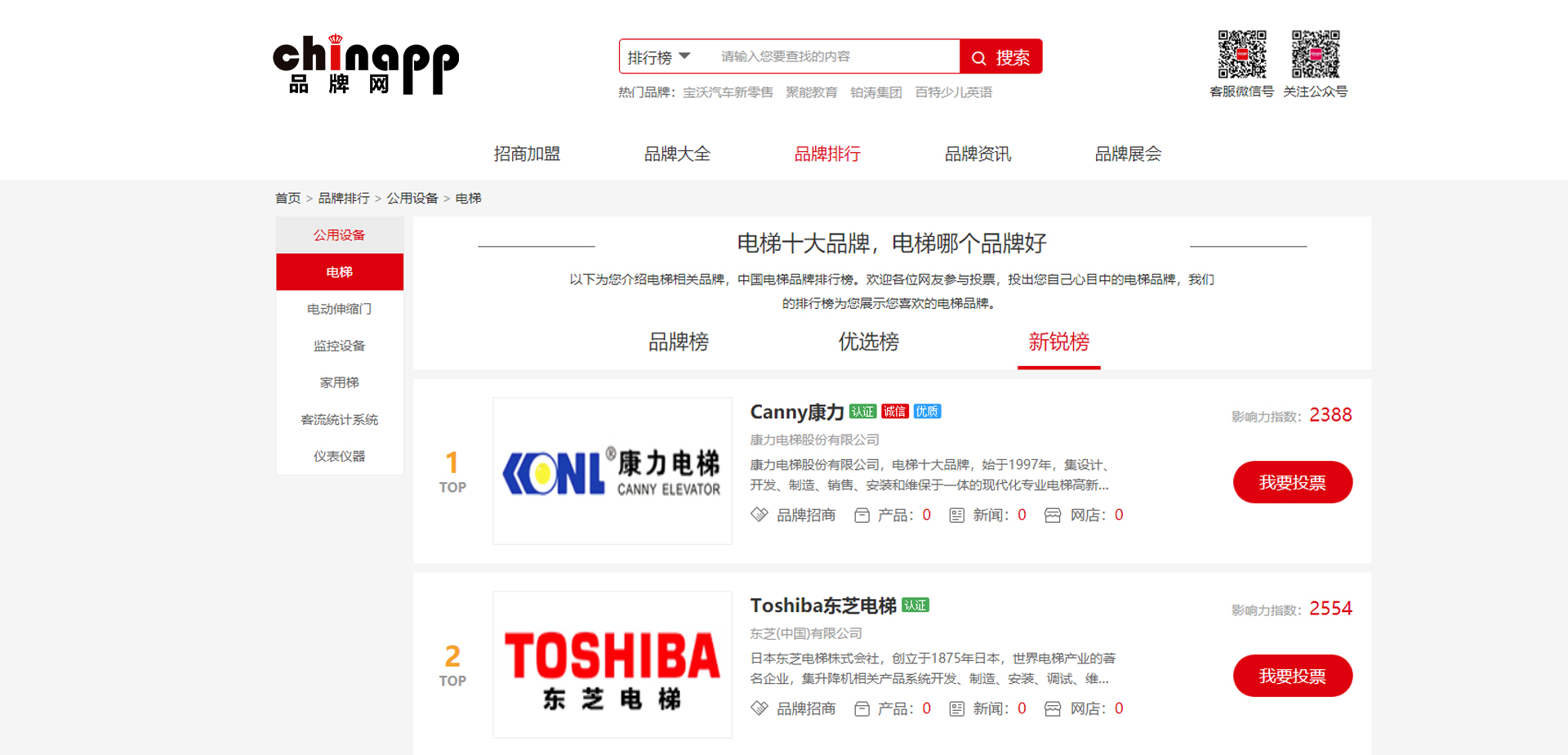Open 品牌资讯 in main navigation

(x=978, y=154)
